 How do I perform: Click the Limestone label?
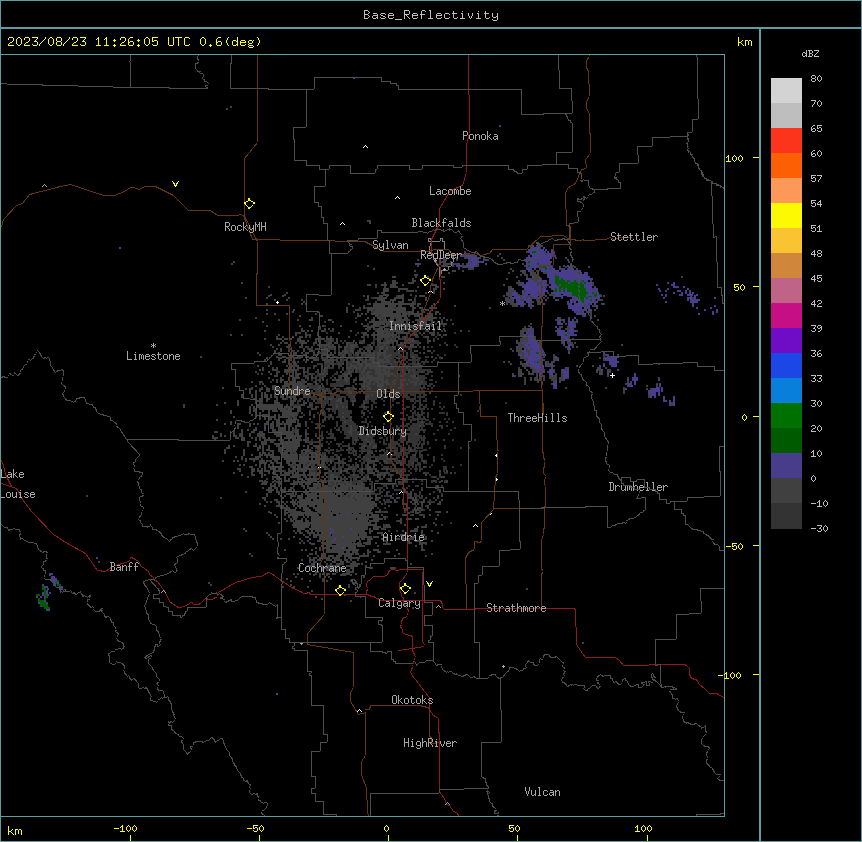point(153,356)
